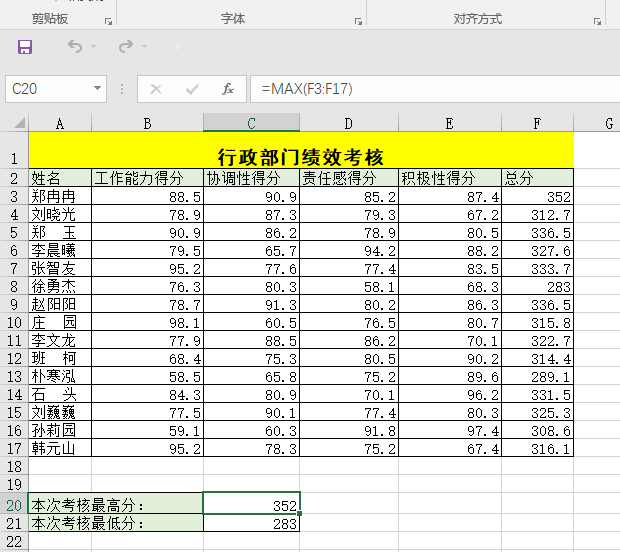Open the Alignment (对齐方式) dialog launcher
620x552 pixels.
pos(597,21)
